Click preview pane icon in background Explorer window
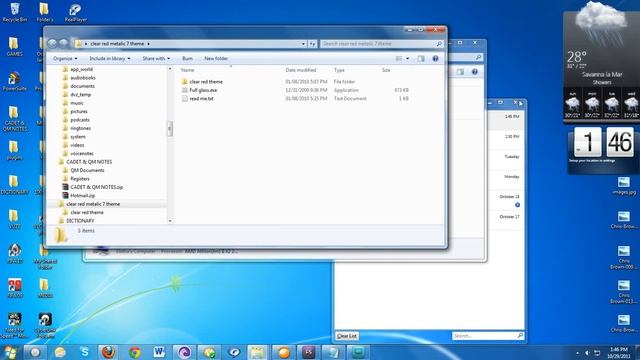Image resolution: width=640 pixels, height=360 pixels. pos(460,72)
